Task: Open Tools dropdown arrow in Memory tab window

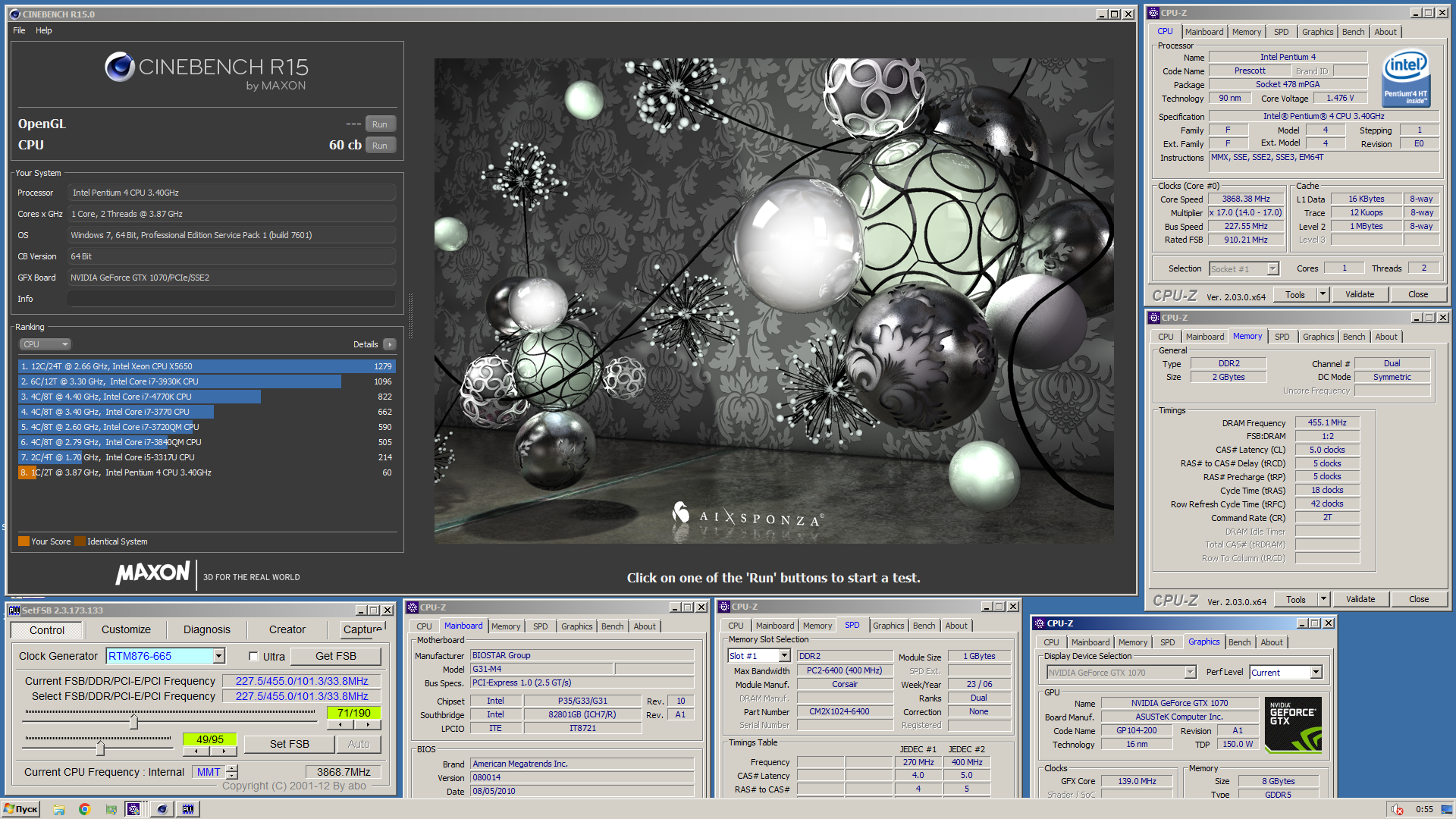Action: tap(1323, 599)
